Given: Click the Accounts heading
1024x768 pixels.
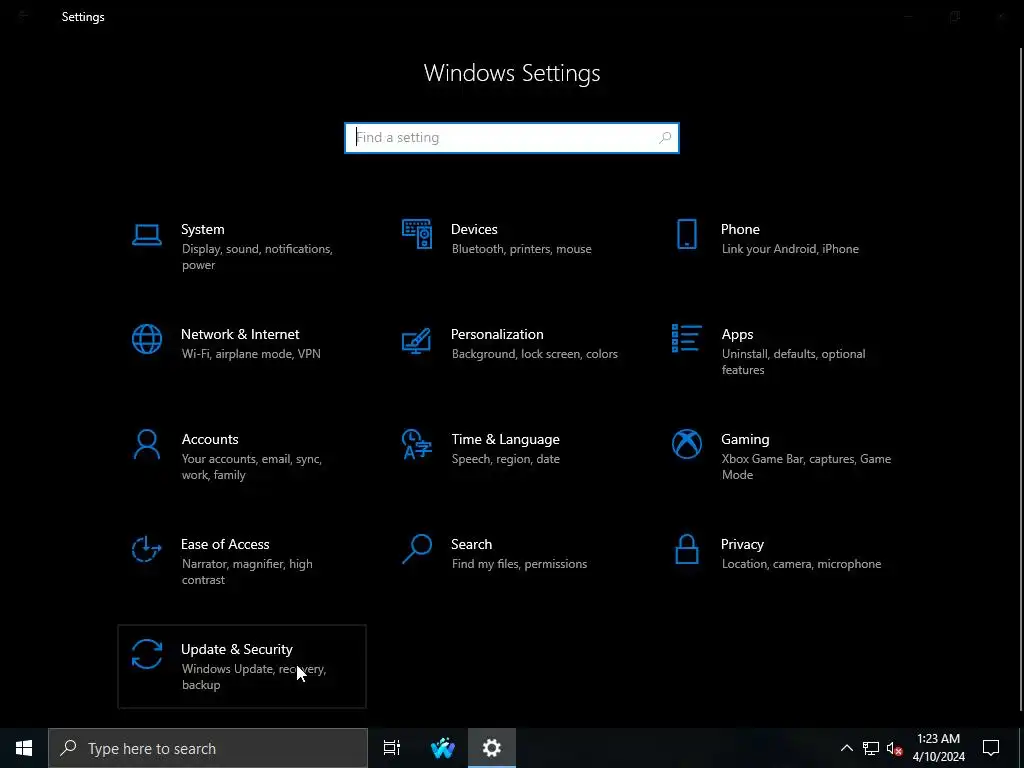Looking at the screenshot, I should tap(210, 440).
